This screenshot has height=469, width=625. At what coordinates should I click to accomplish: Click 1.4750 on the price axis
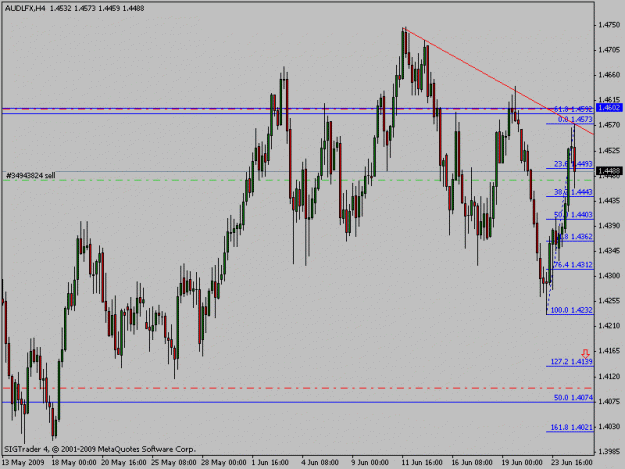(x=609, y=25)
